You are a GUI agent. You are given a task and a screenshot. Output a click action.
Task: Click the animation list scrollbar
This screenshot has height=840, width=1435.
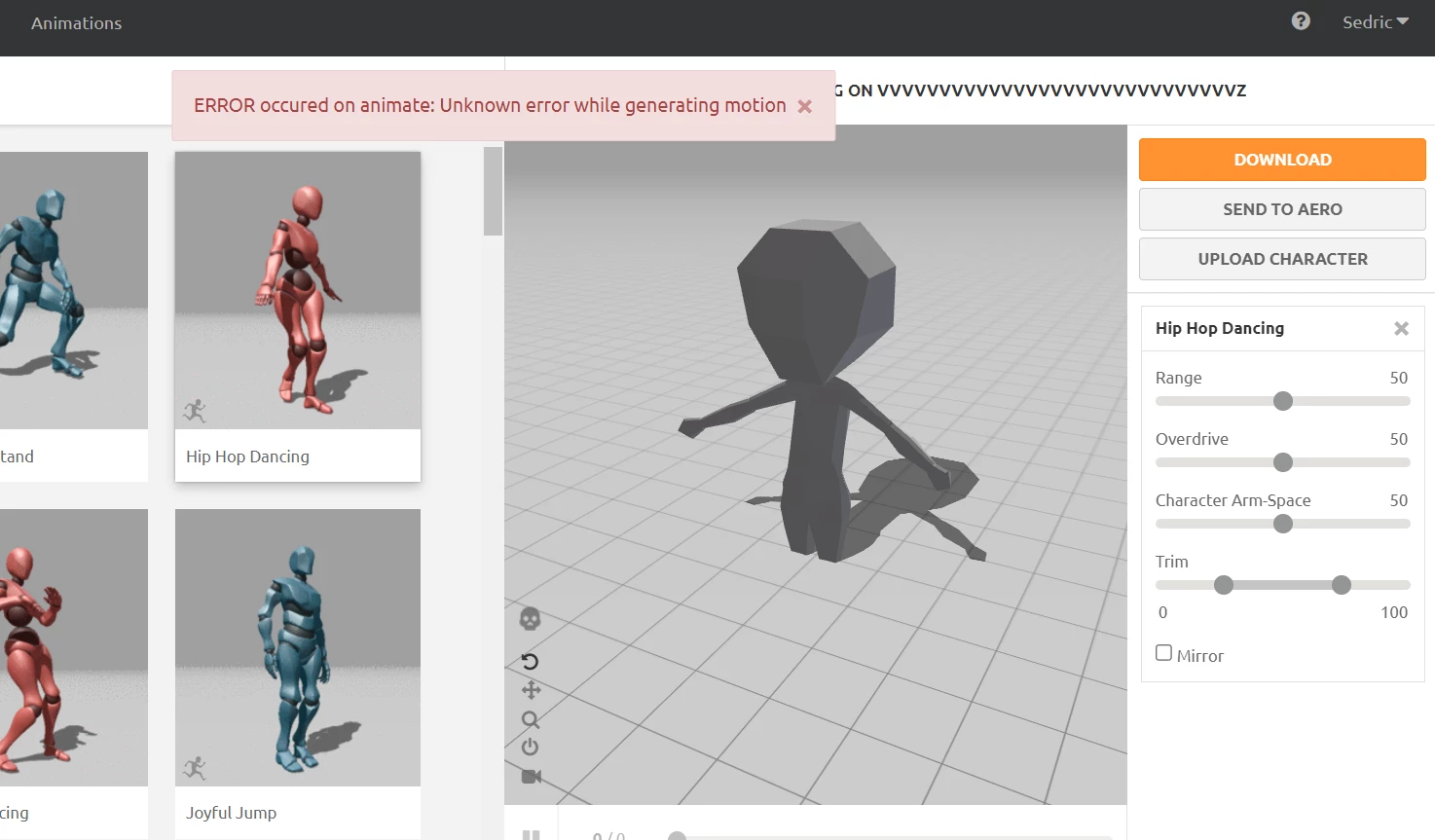493,191
